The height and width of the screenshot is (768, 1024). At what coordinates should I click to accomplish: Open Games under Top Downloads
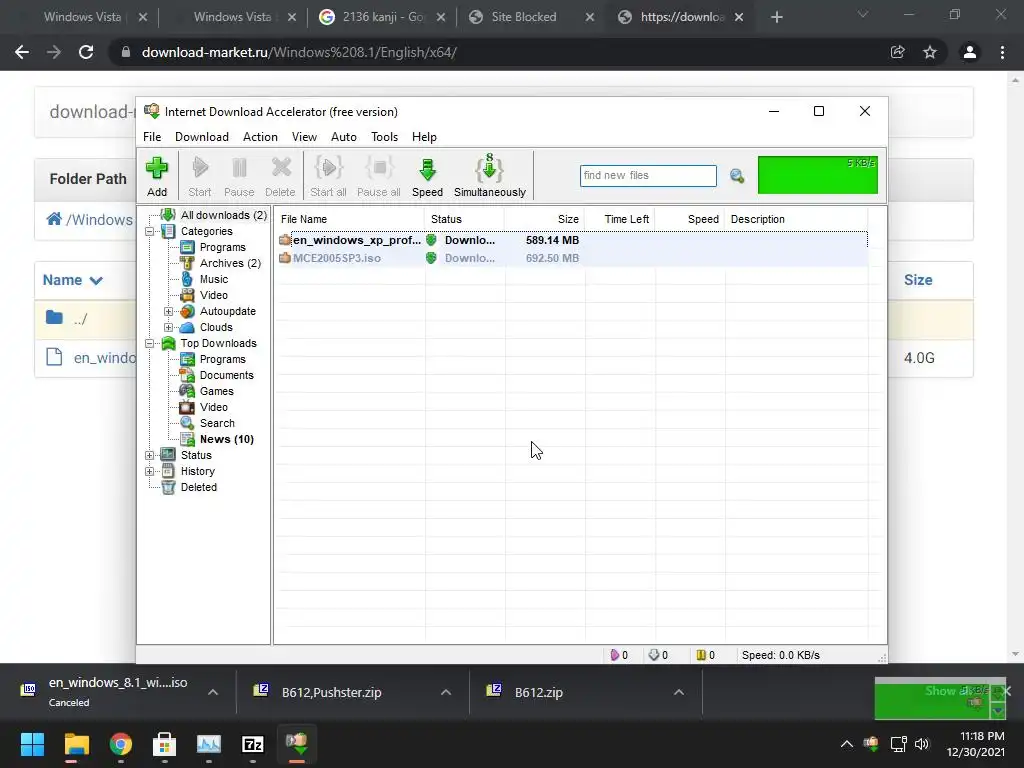[216, 391]
